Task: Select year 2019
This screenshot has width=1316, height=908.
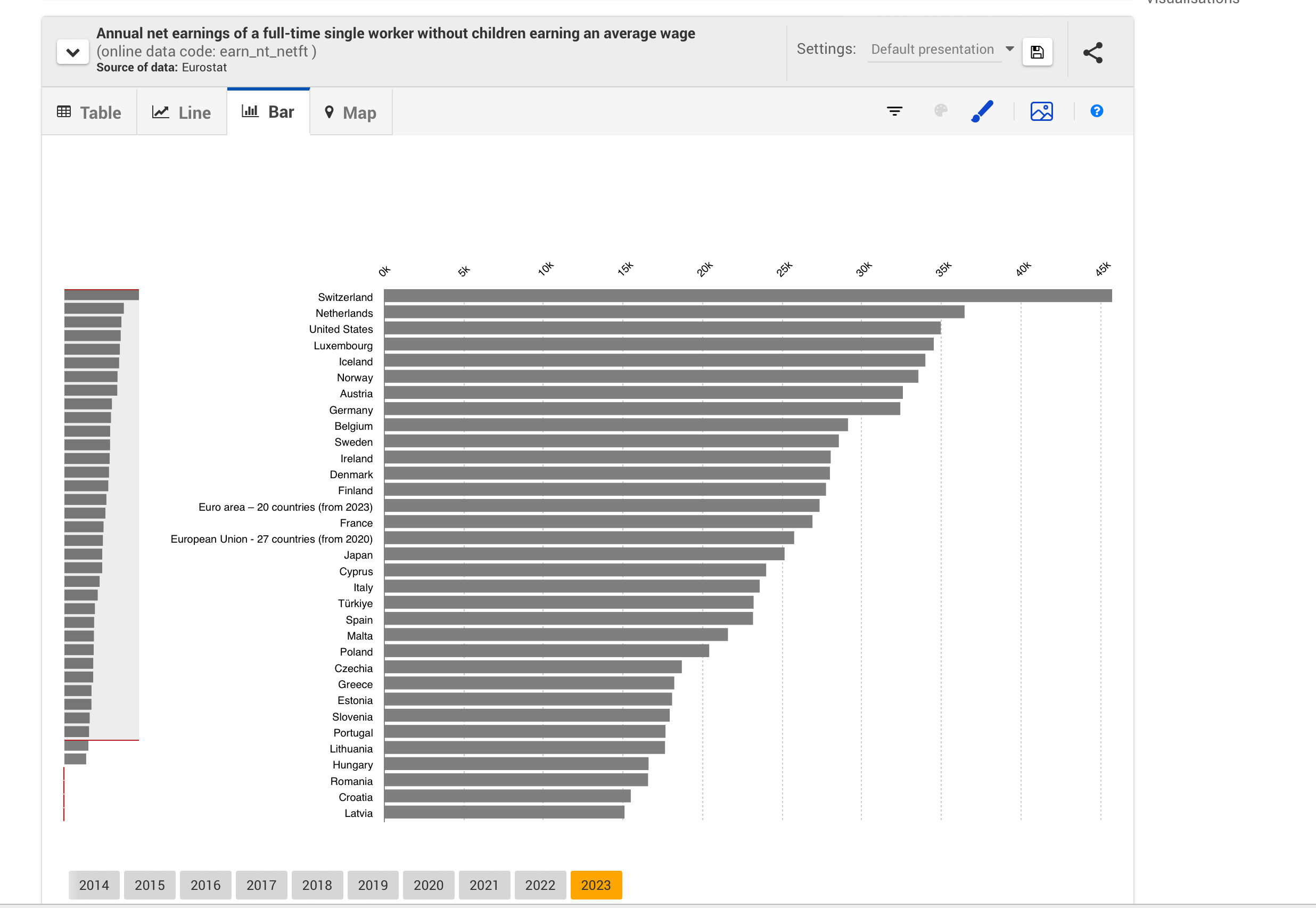Action: 373,885
